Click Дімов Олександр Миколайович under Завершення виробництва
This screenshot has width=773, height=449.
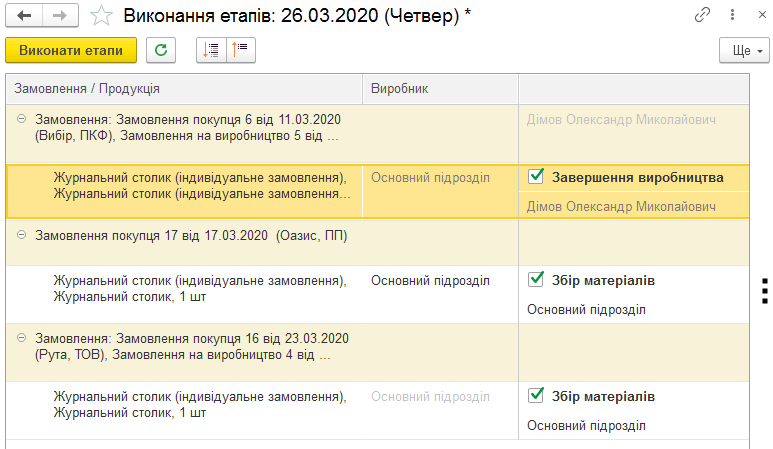tap(621, 207)
